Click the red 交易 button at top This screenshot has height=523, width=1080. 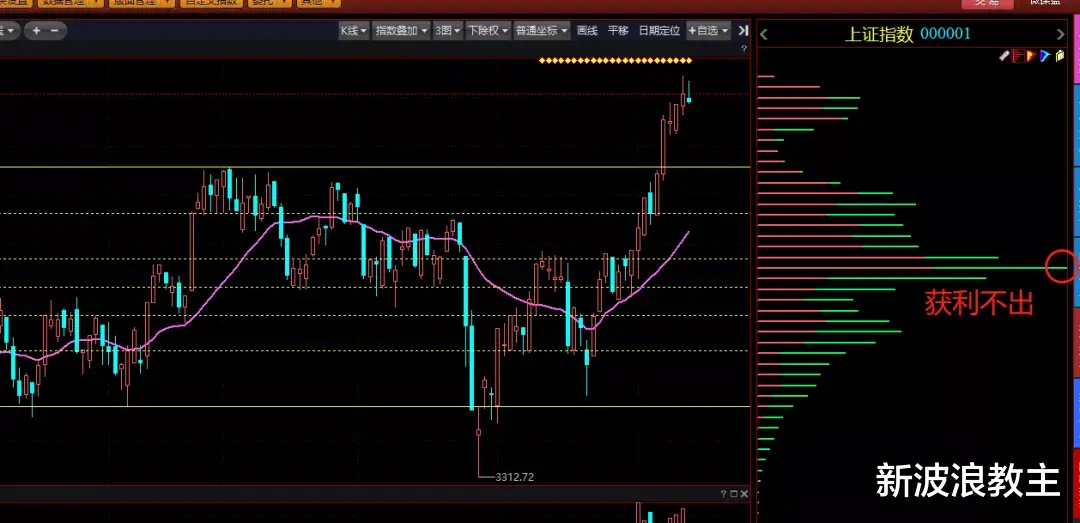pyautogui.click(x=986, y=3)
